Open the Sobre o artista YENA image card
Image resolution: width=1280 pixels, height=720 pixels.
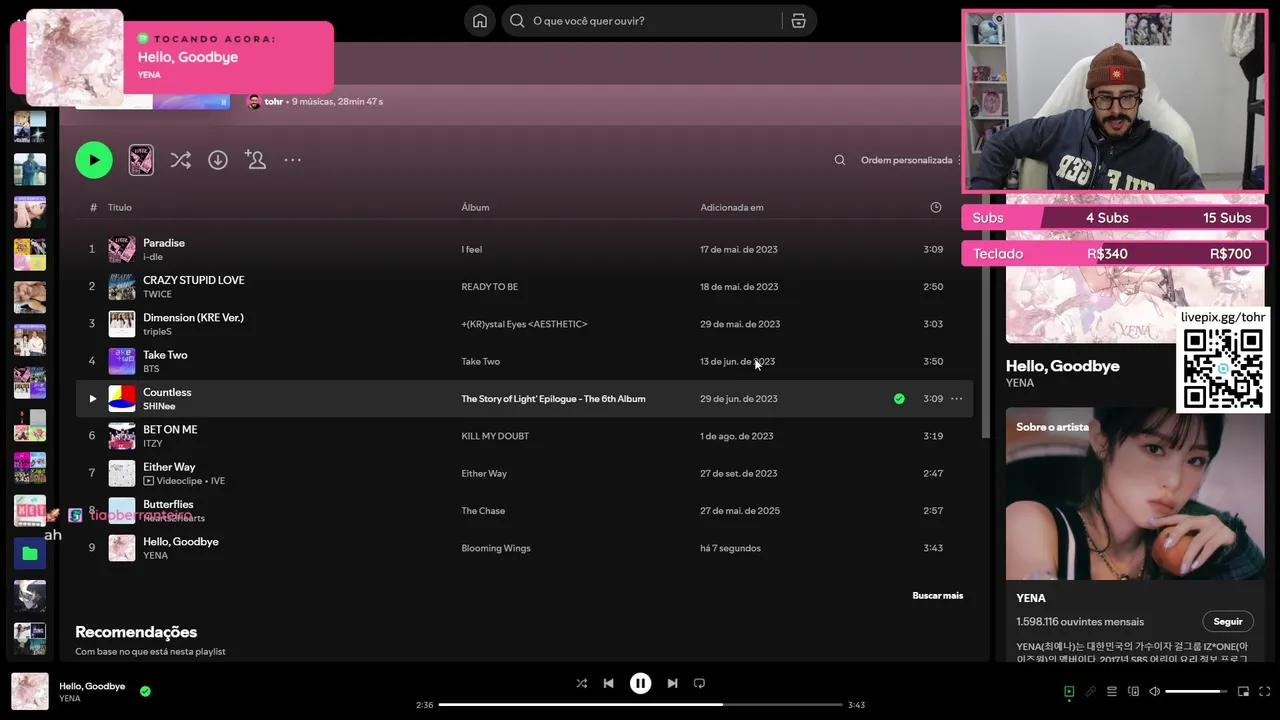coord(1135,493)
